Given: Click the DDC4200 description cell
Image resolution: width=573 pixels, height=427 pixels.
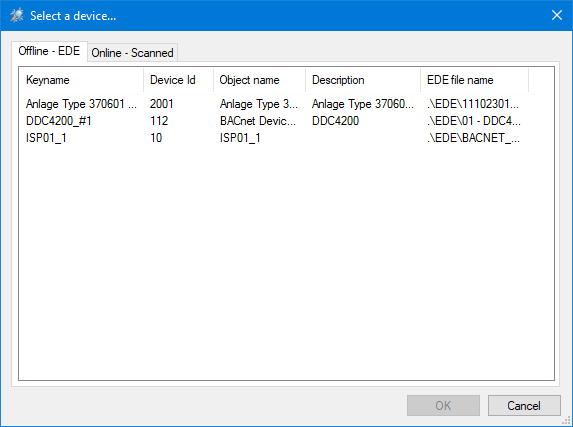Looking at the screenshot, I should click(335, 121).
